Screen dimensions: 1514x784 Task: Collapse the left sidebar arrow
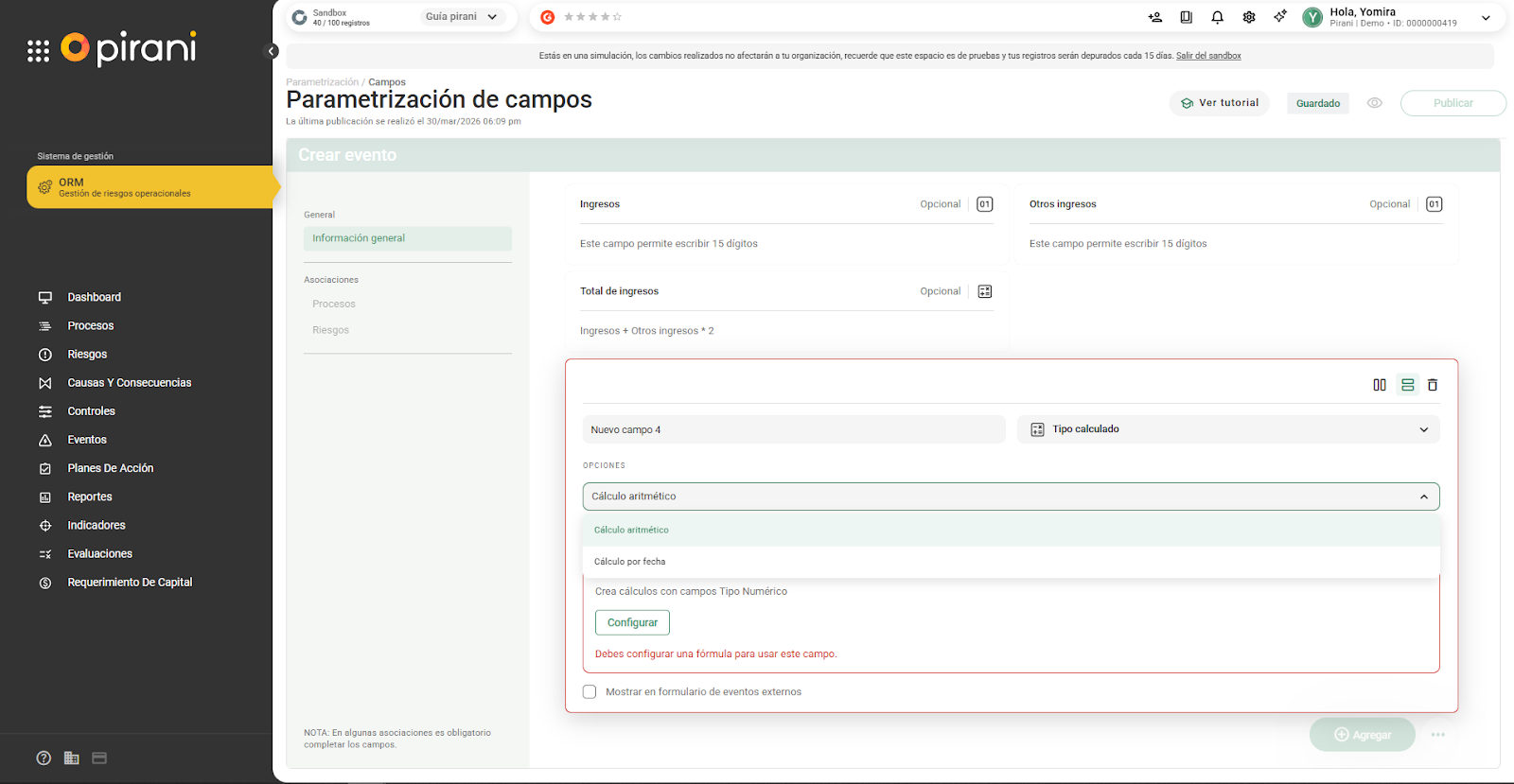coord(272,51)
